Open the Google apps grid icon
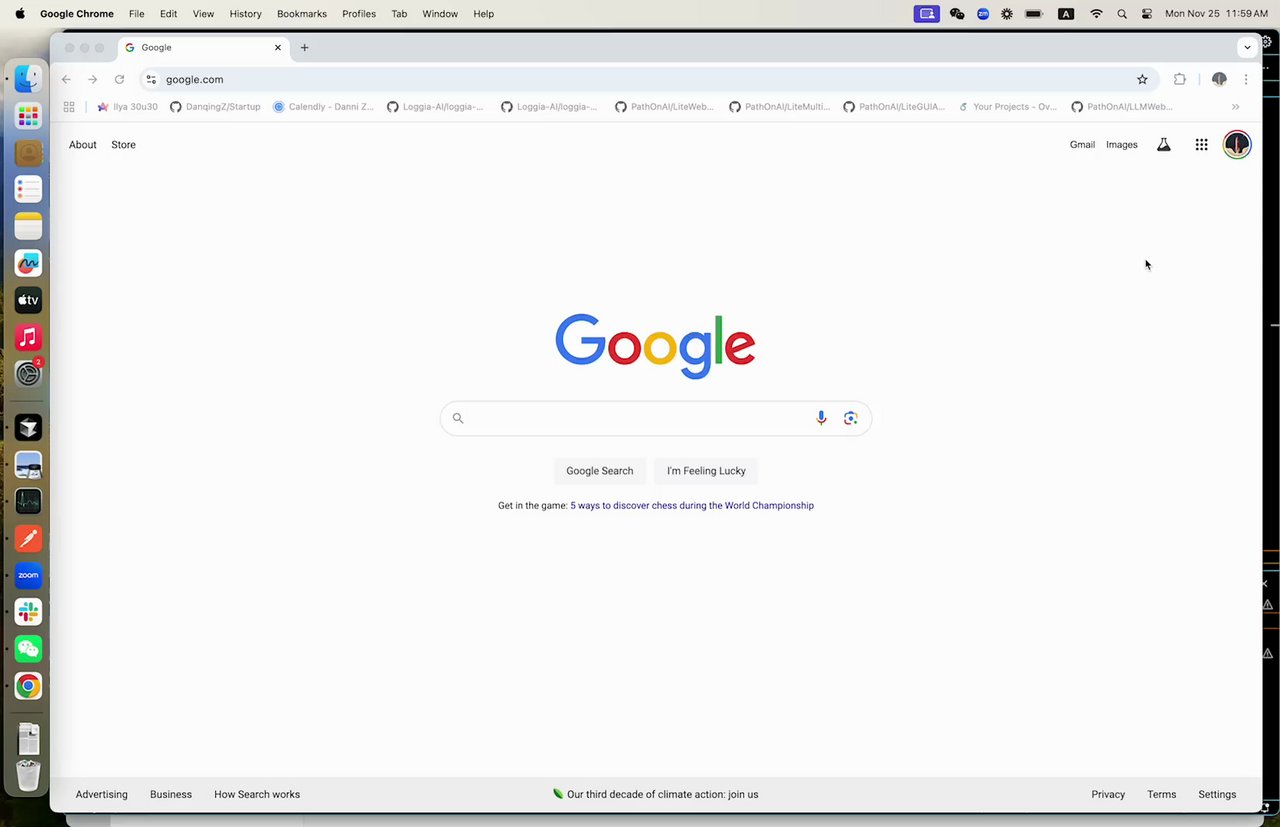Image resolution: width=1280 pixels, height=827 pixels. pos(1201,145)
